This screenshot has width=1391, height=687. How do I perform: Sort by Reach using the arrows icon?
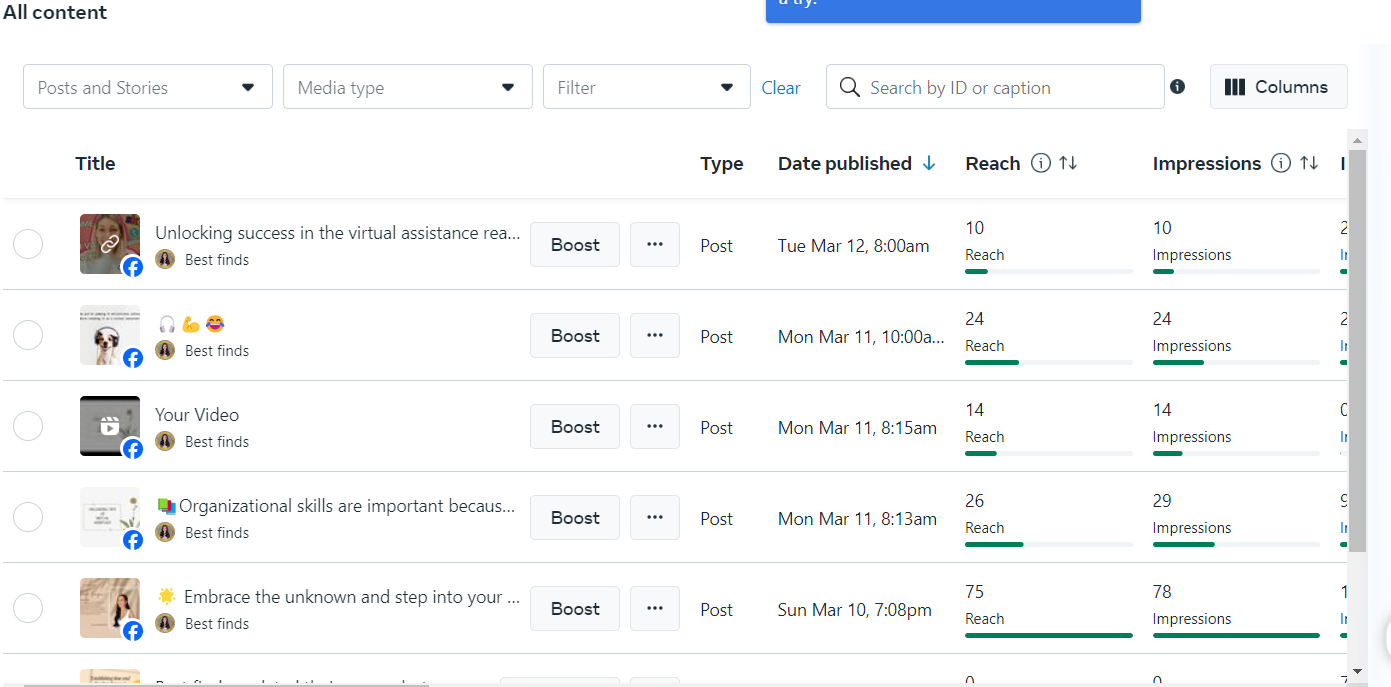(1068, 164)
